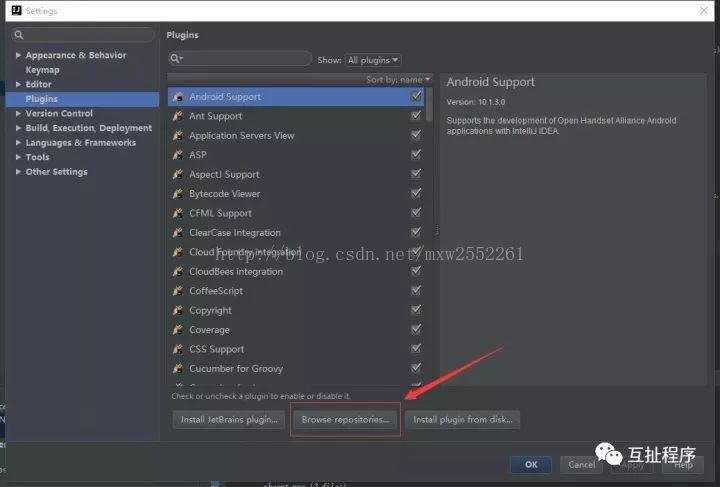Click the plugin search magnifier icon
The height and width of the screenshot is (487, 720).
click(x=176, y=58)
